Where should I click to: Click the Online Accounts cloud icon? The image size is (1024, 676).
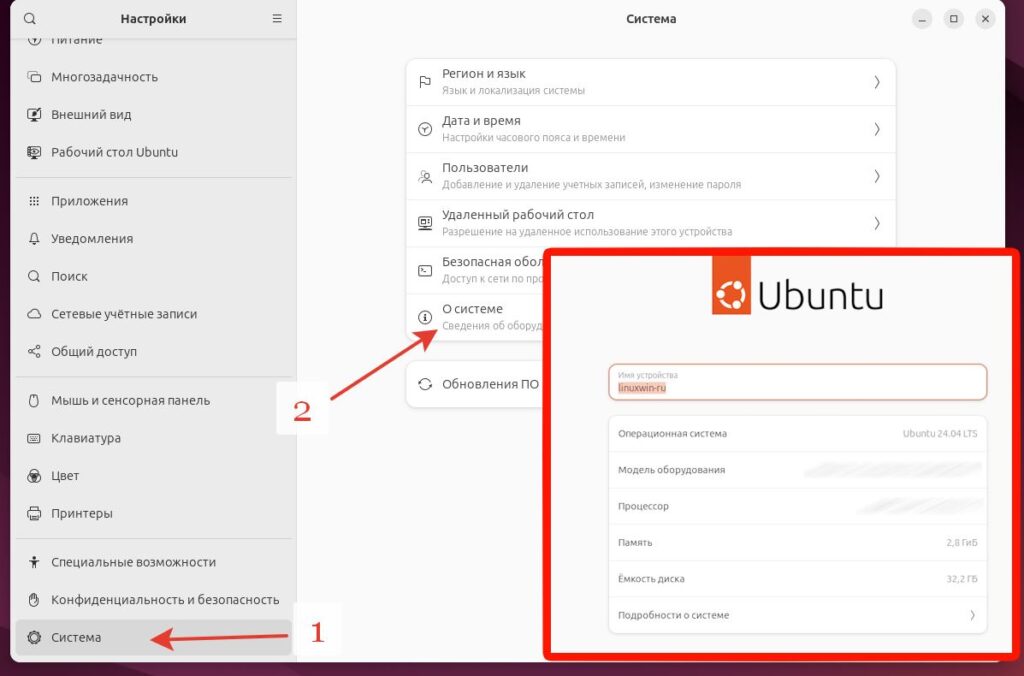34,314
